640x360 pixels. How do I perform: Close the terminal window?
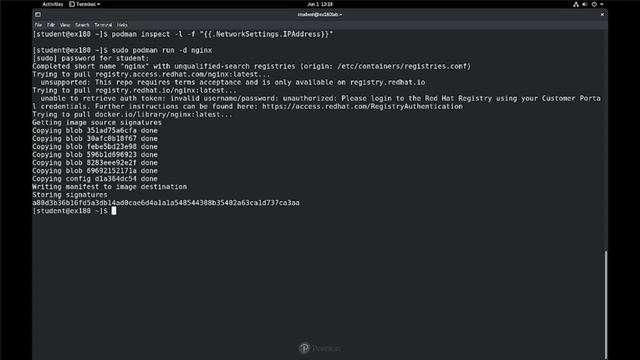602,15
